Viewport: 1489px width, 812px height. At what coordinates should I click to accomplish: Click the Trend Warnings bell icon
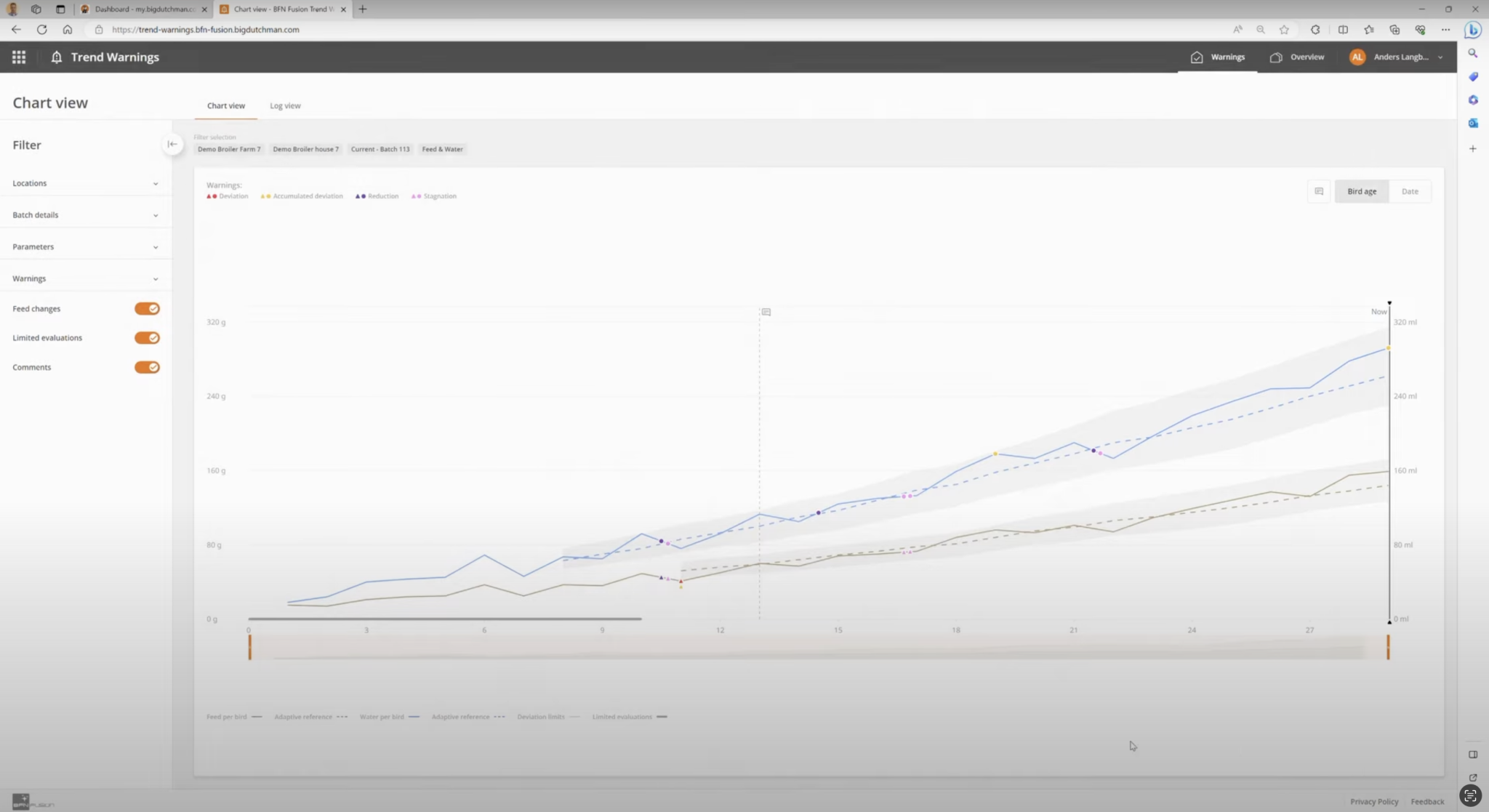(56, 57)
